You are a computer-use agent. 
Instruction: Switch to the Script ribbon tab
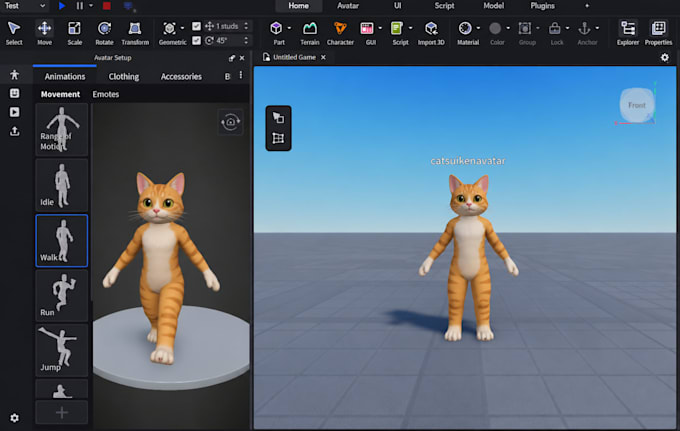pyautogui.click(x=445, y=6)
